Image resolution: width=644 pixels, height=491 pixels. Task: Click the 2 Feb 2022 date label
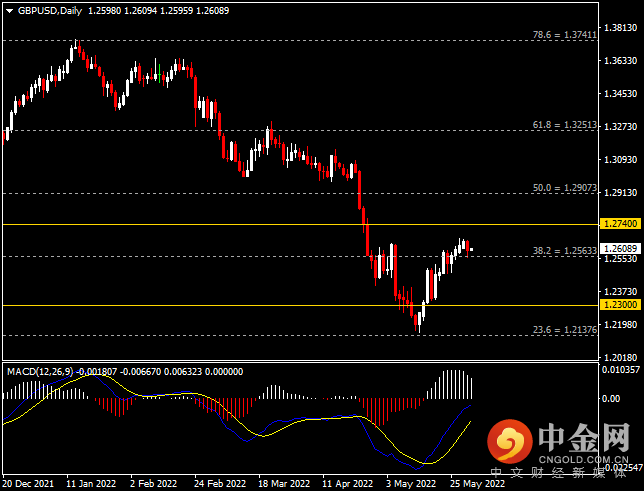point(154,484)
